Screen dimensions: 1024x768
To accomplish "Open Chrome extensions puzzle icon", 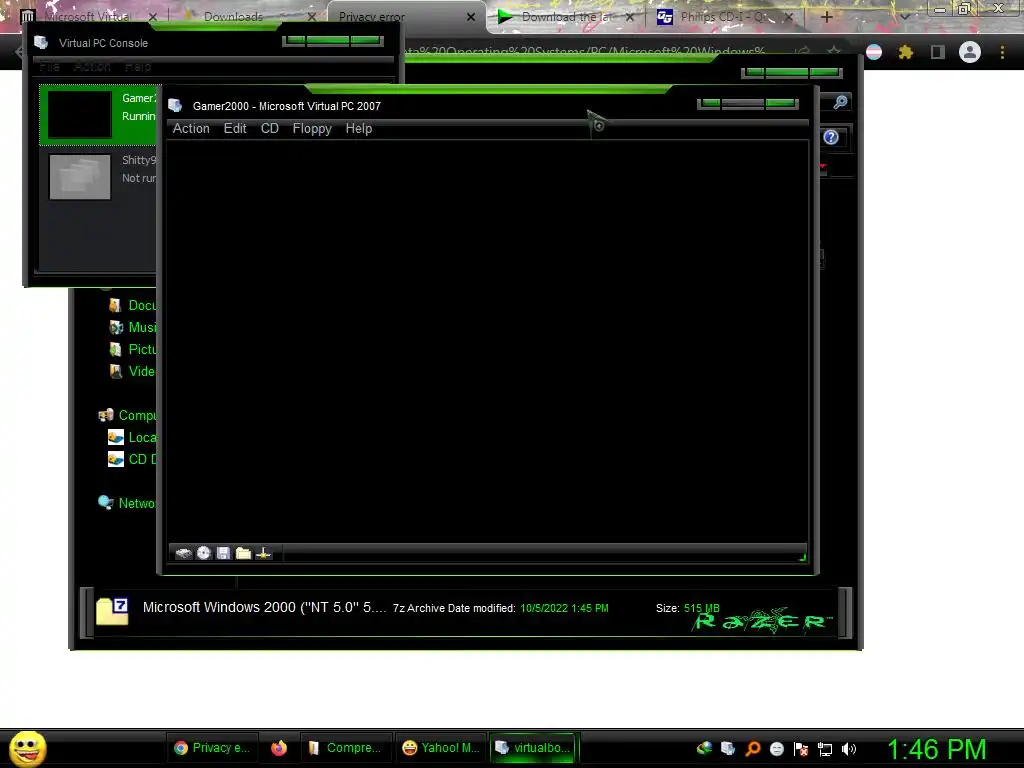I will click(x=905, y=52).
